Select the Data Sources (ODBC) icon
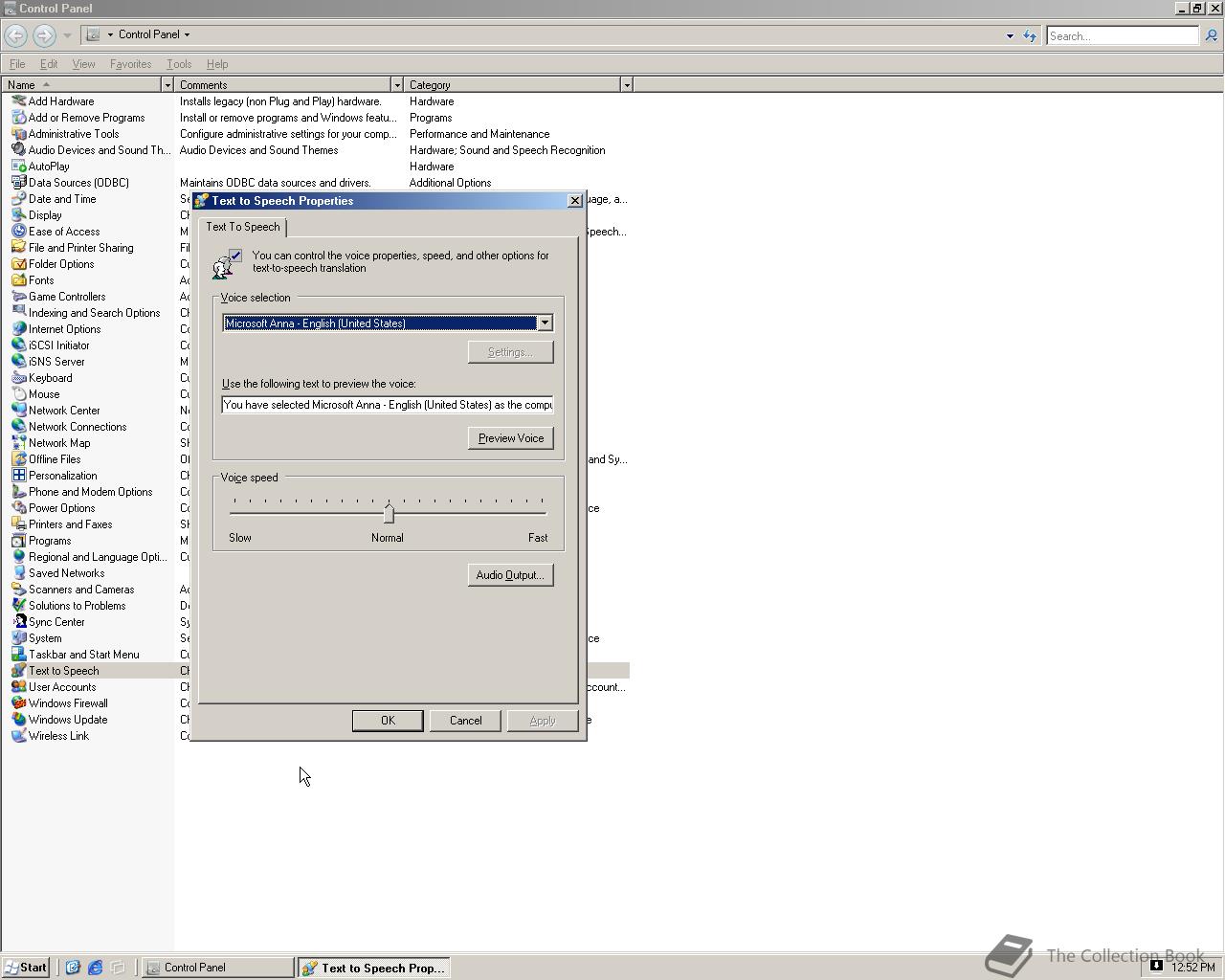Screen dimensions: 1225x980 pos(18,183)
